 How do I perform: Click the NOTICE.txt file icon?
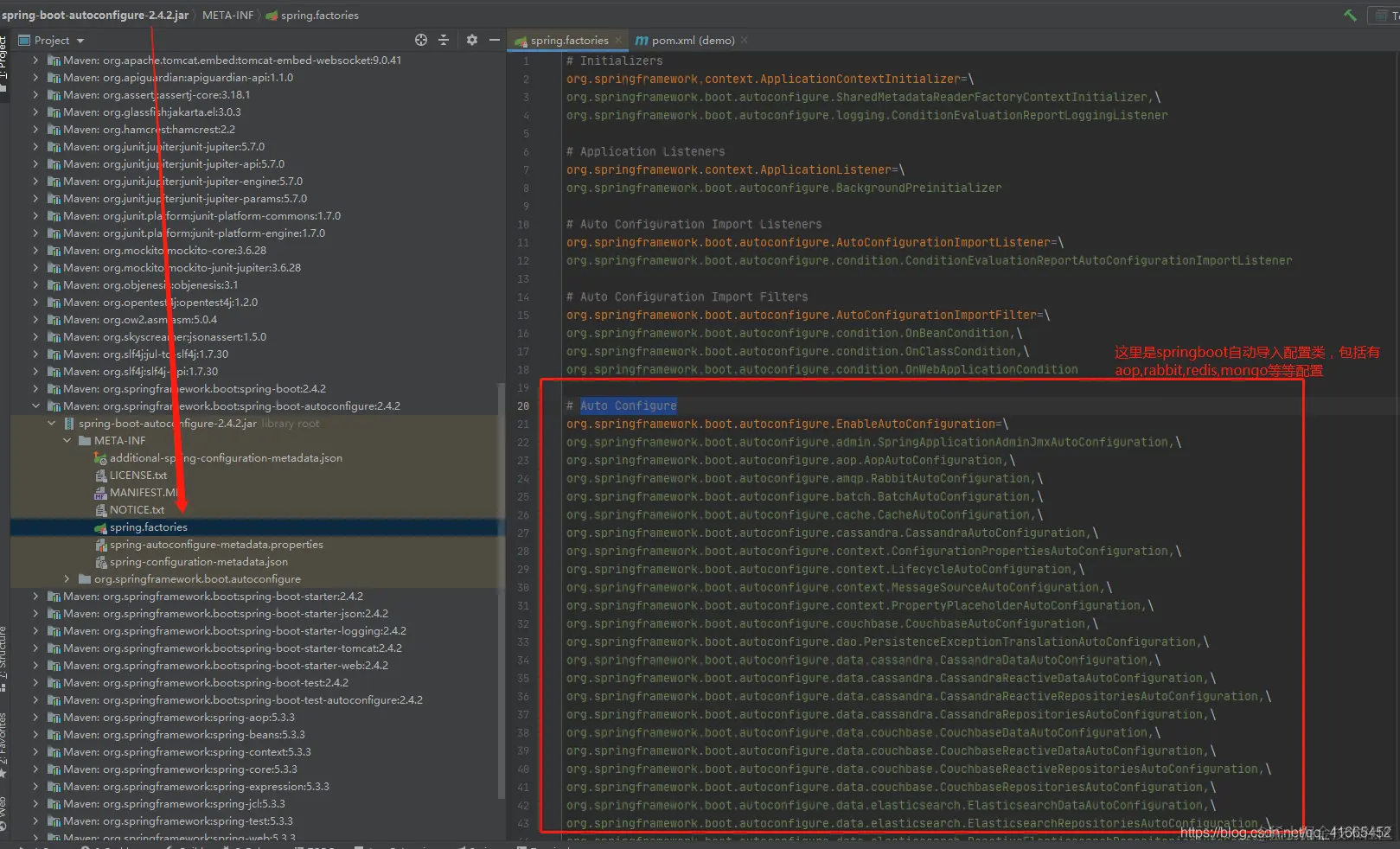101,510
